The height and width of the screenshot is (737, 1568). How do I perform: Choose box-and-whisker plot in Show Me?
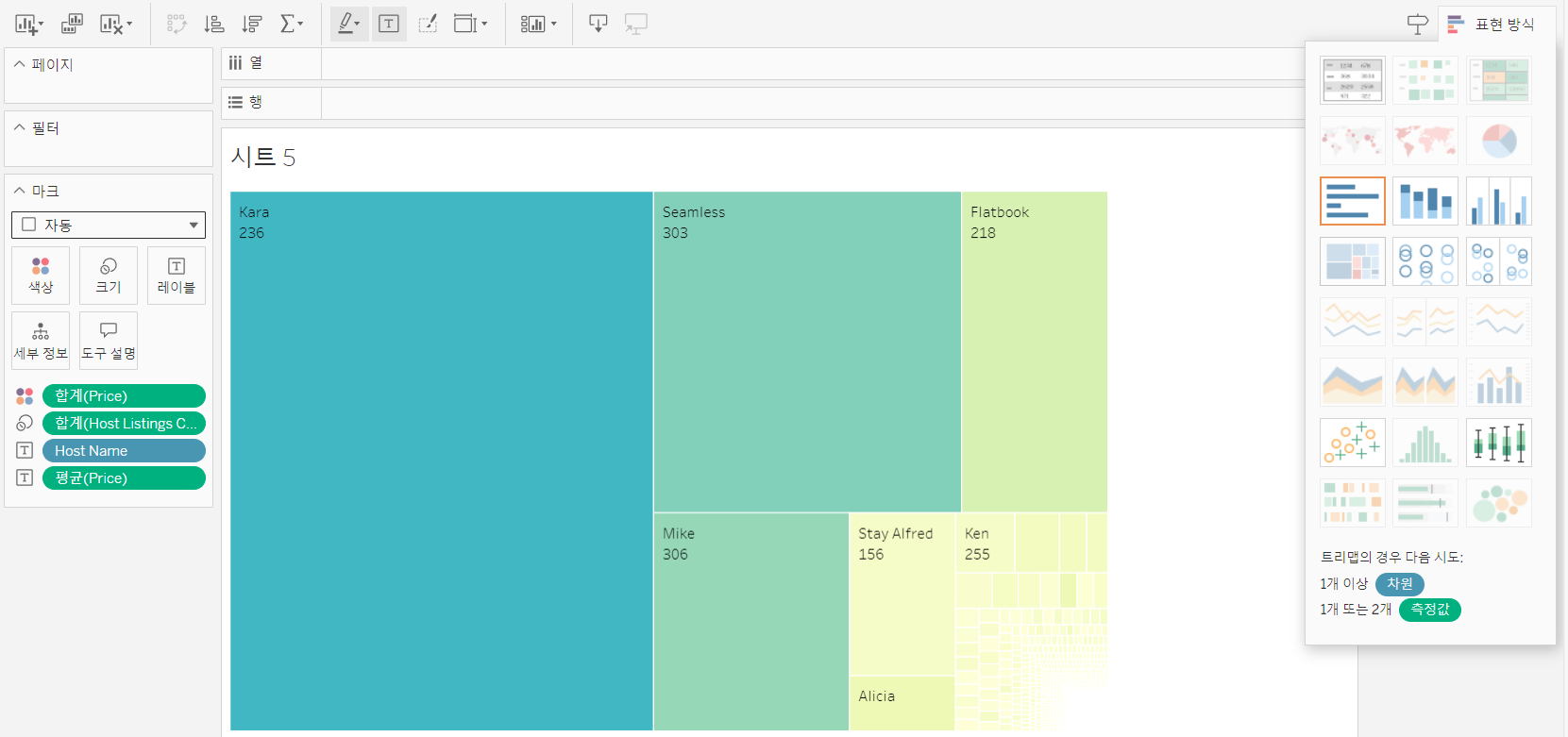[x=1499, y=443]
